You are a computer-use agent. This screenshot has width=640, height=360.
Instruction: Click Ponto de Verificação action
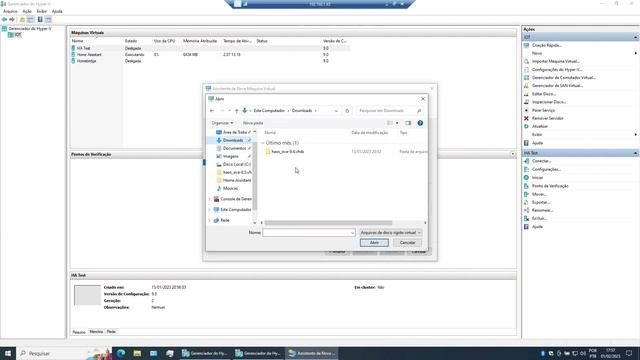tap(550, 186)
